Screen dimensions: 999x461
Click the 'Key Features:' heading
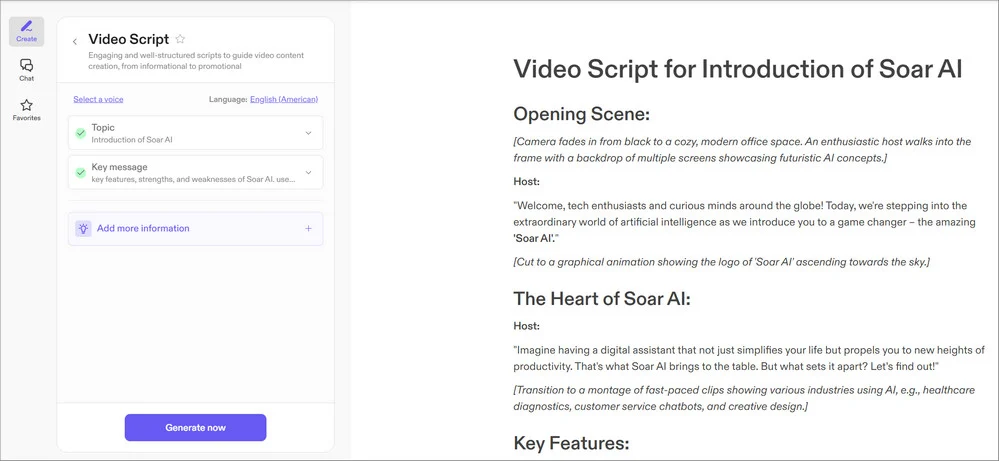tap(571, 443)
